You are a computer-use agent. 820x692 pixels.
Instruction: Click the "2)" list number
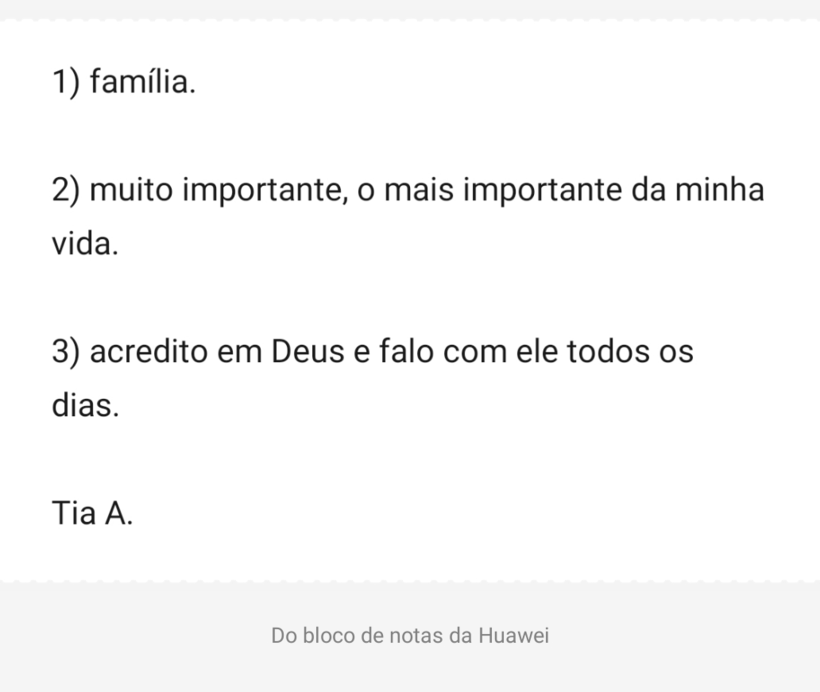tap(66, 190)
